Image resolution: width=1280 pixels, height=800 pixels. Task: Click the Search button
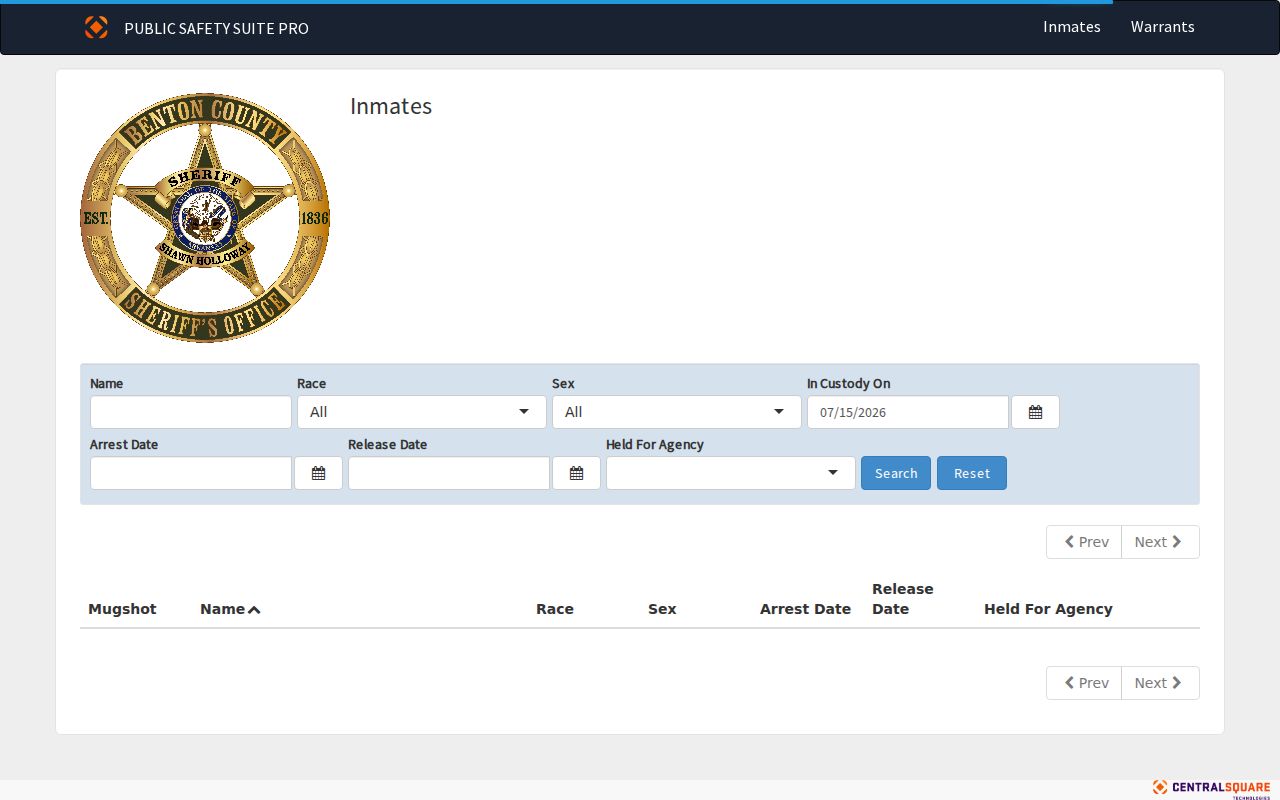coord(896,473)
